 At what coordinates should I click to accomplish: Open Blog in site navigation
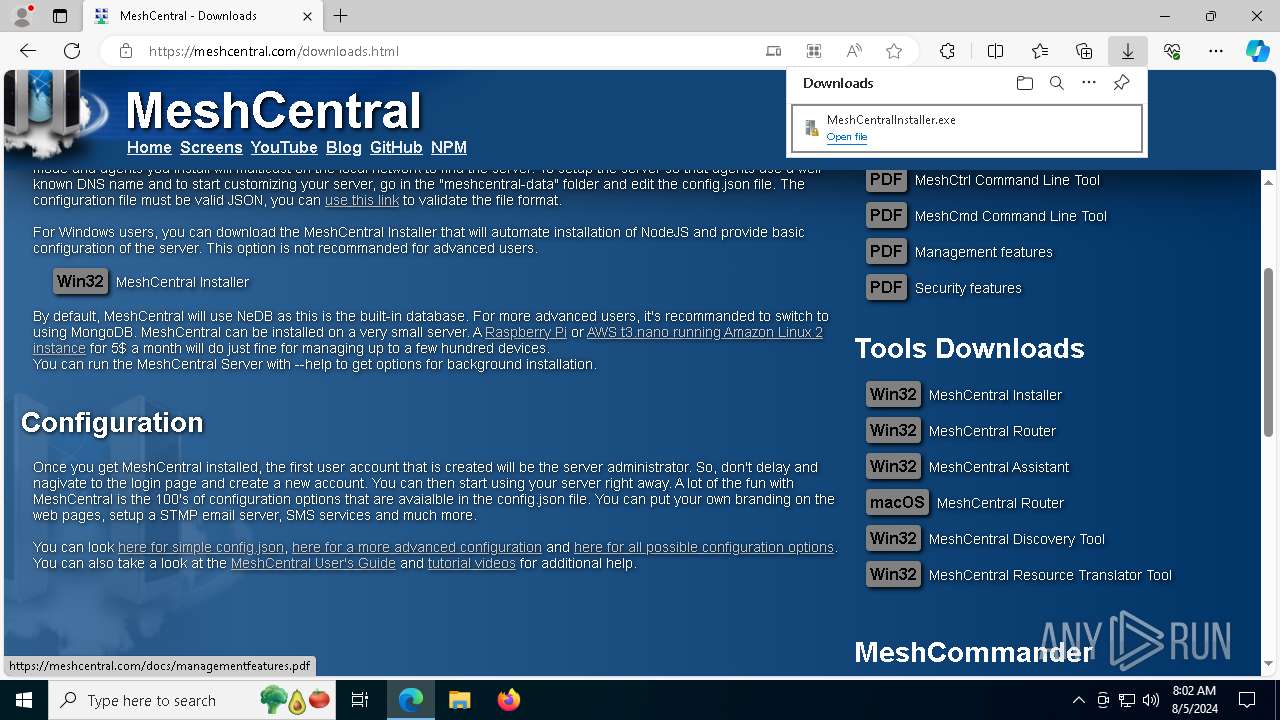(x=343, y=147)
